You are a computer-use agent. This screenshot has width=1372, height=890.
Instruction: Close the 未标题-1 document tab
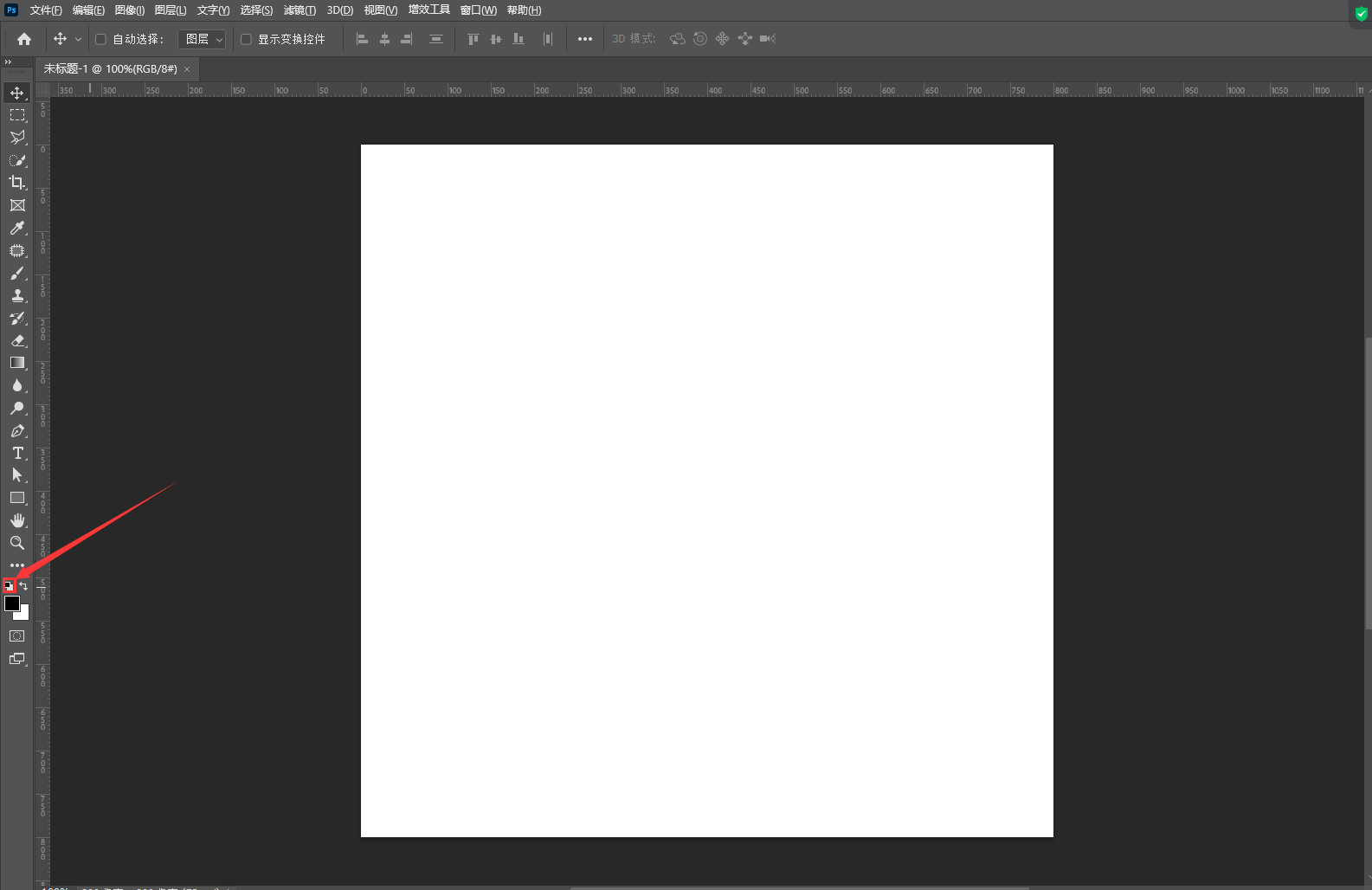pyautogui.click(x=187, y=69)
